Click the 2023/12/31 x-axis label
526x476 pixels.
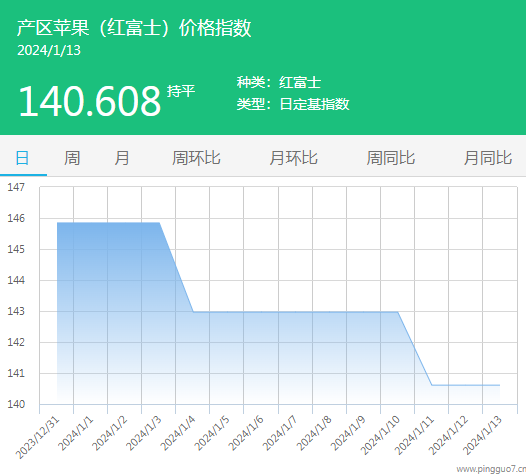pos(38,437)
